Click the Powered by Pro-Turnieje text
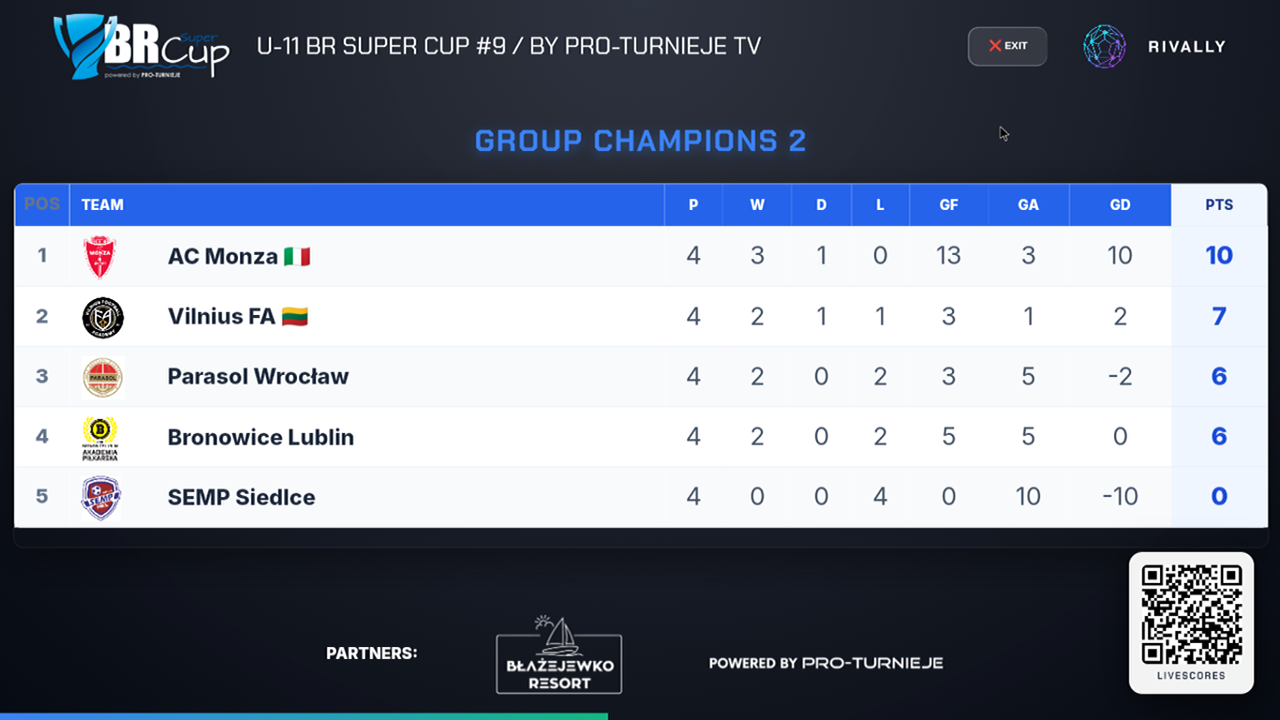 [826, 663]
